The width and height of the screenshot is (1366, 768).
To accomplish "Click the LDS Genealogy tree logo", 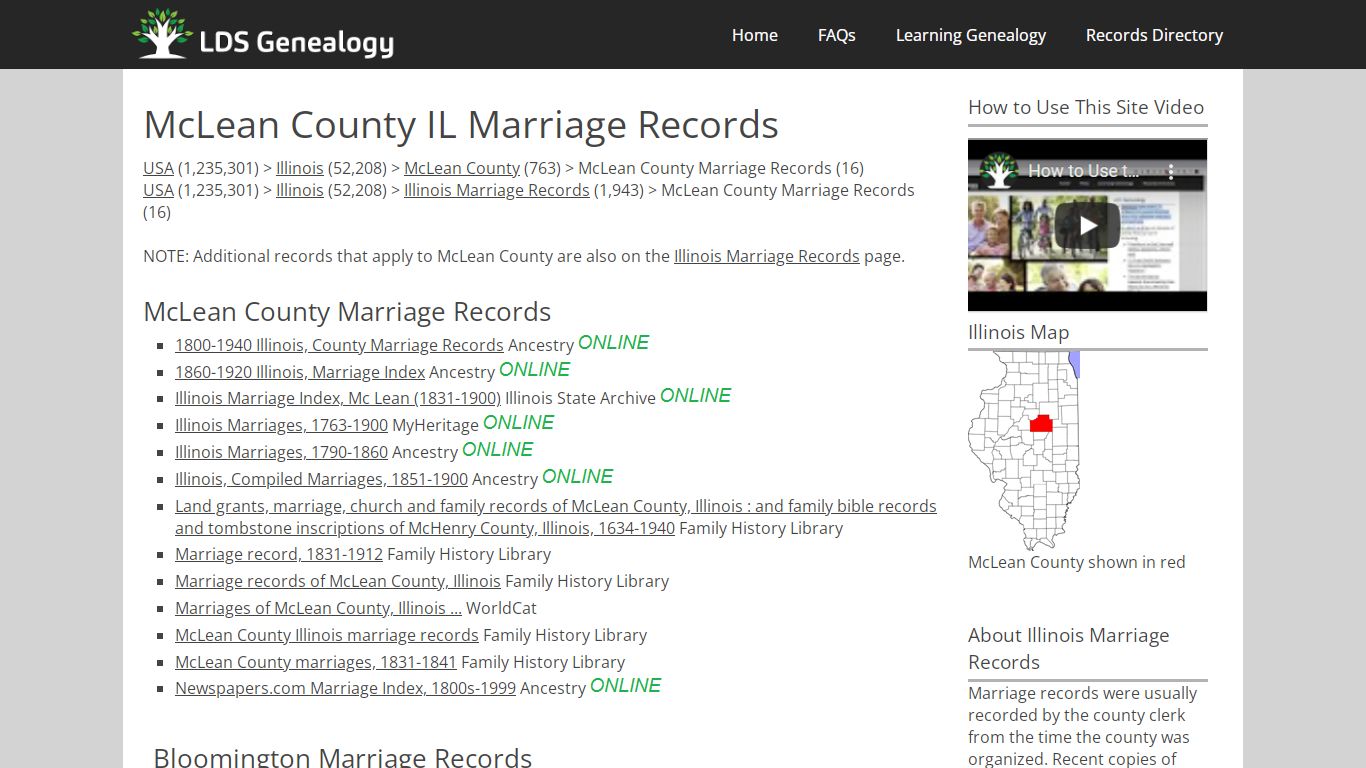I will coord(162,34).
